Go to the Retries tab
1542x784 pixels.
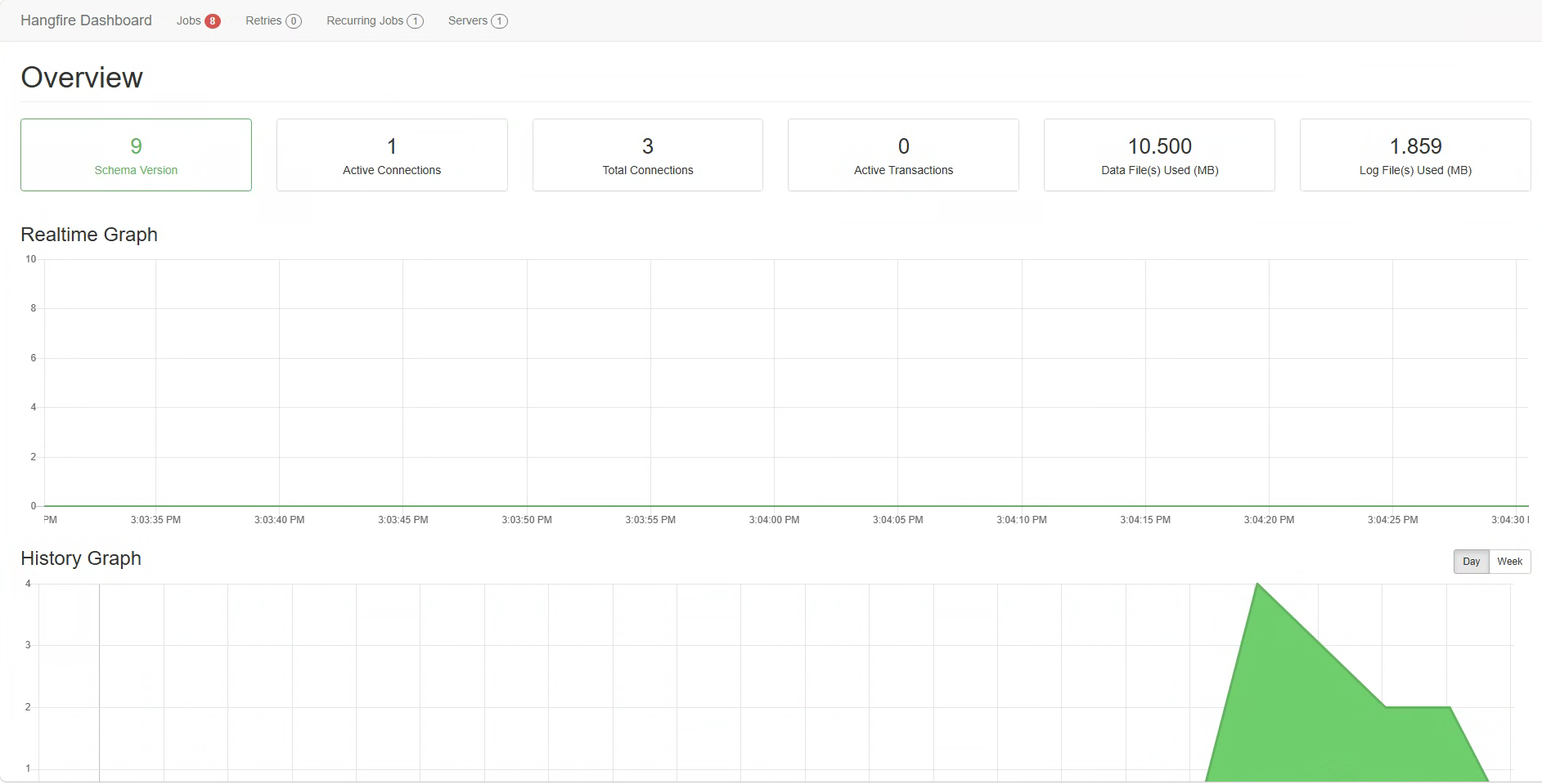pos(273,20)
